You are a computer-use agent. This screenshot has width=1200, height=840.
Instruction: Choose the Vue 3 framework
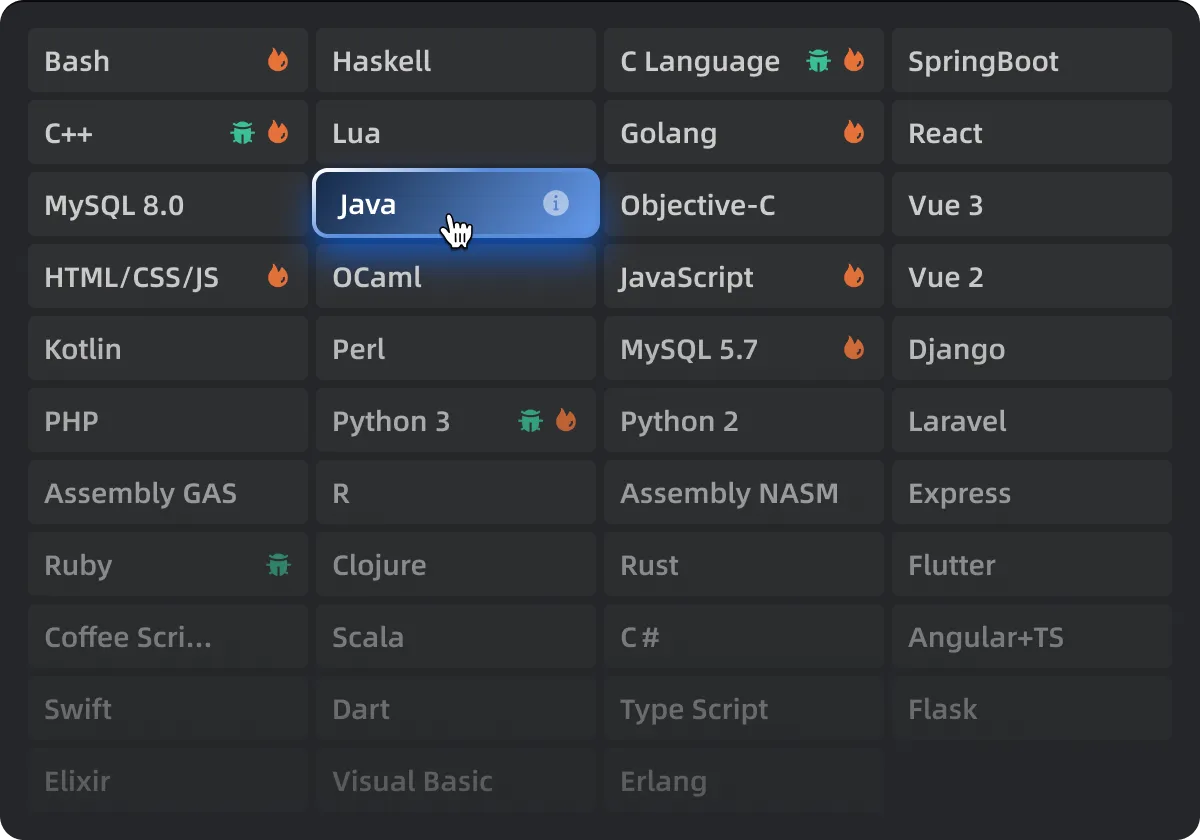1031,205
